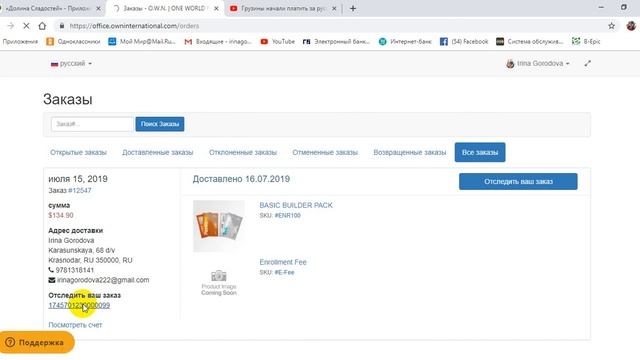Click the Отследить ваш заказ button
The image size is (640, 360).
click(518, 182)
